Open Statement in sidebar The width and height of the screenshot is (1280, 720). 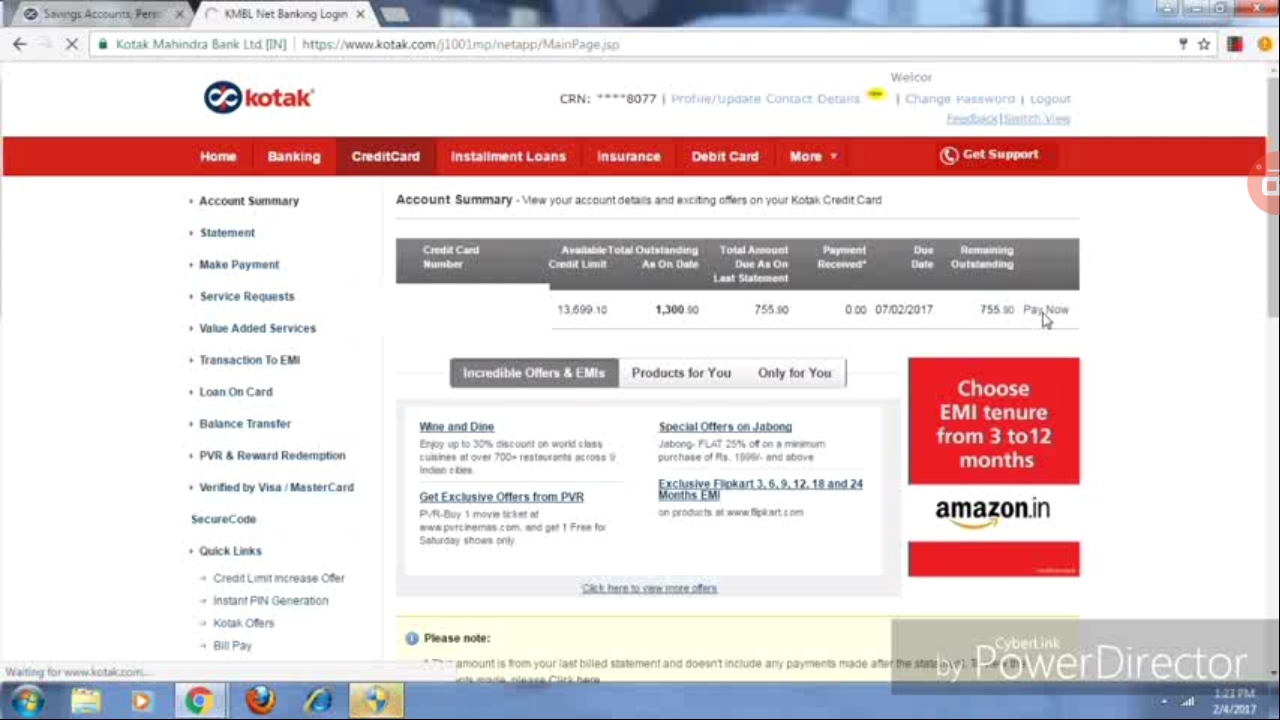(x=227, y=233)
